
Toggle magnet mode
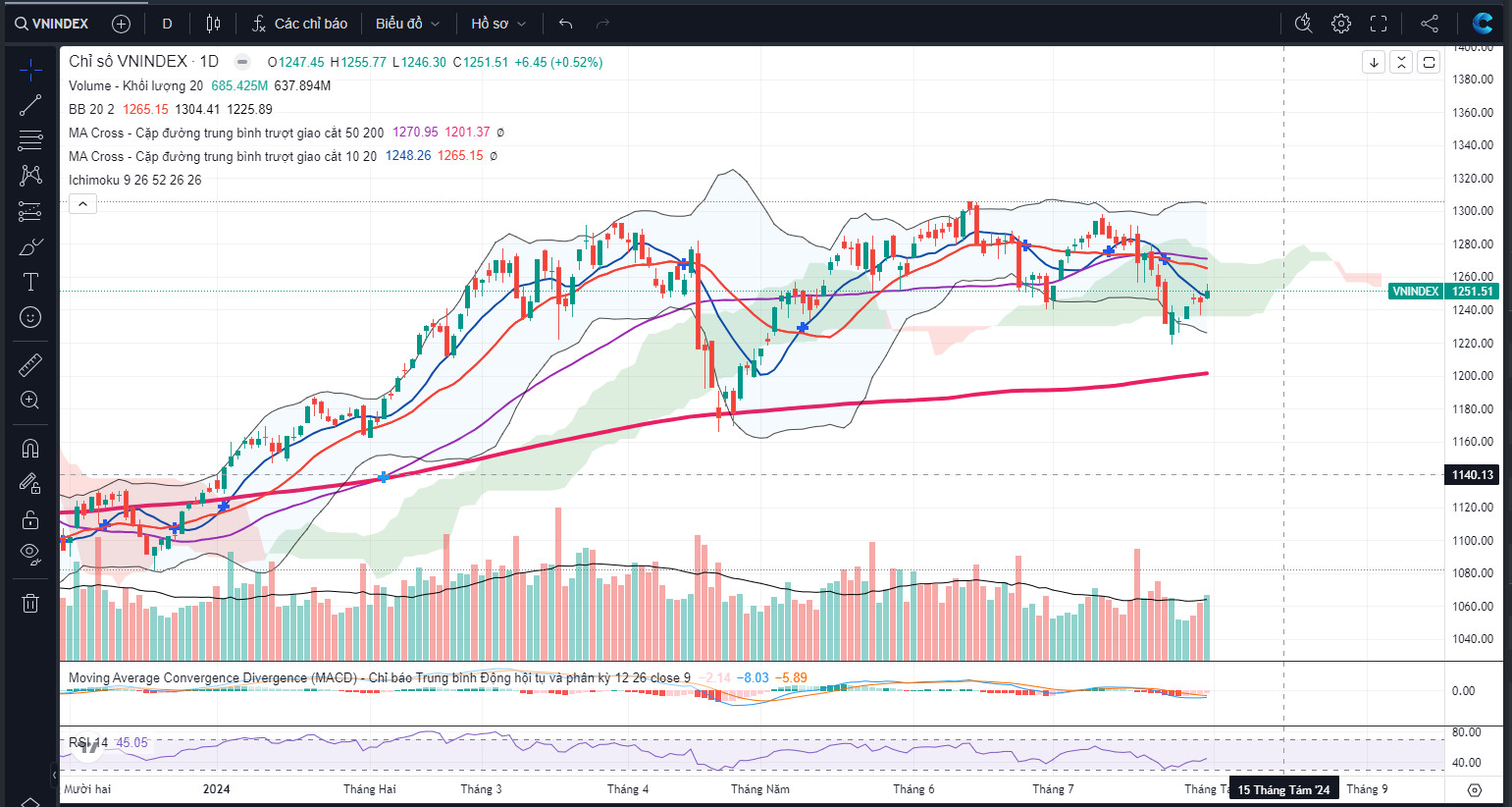click(x=30, y=449)
